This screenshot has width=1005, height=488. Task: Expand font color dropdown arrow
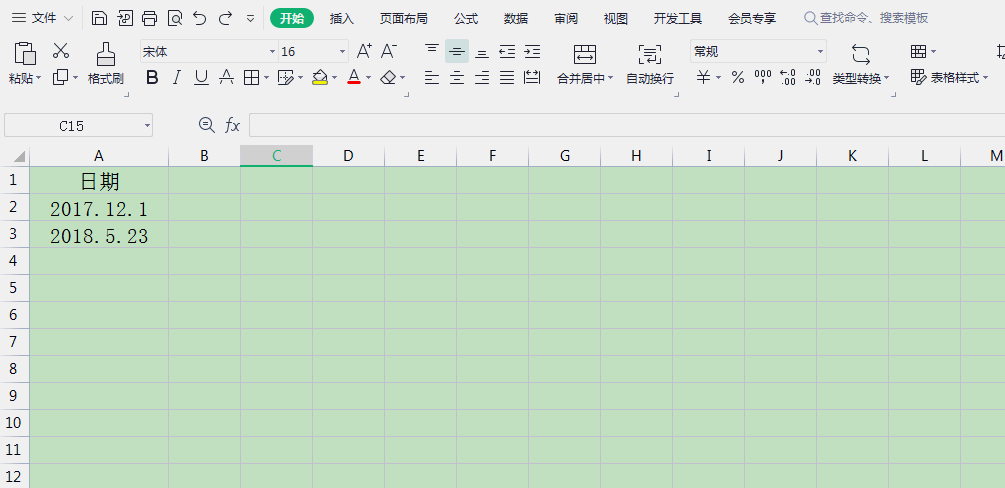368,78
